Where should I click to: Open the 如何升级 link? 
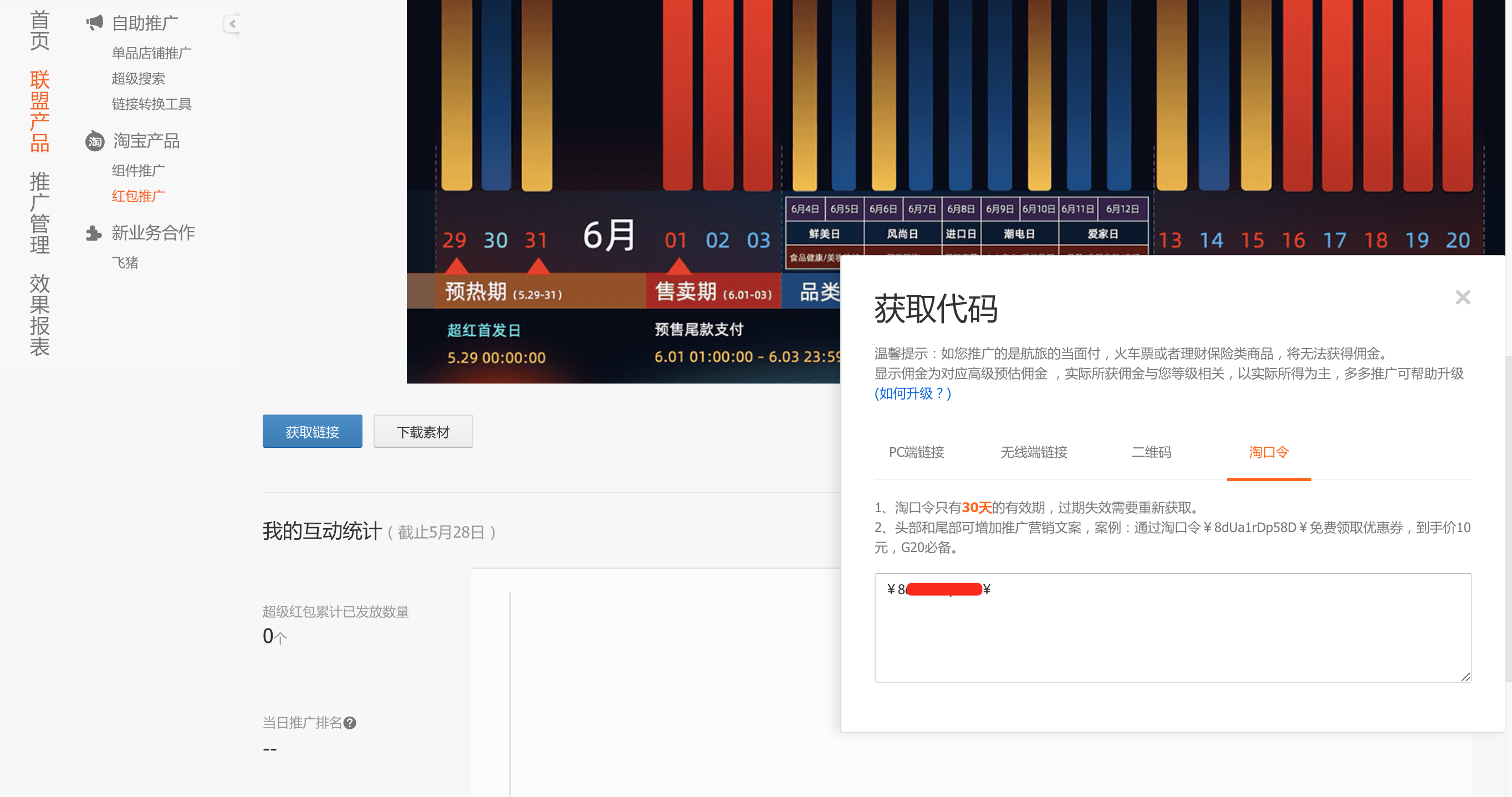point(912,394)
